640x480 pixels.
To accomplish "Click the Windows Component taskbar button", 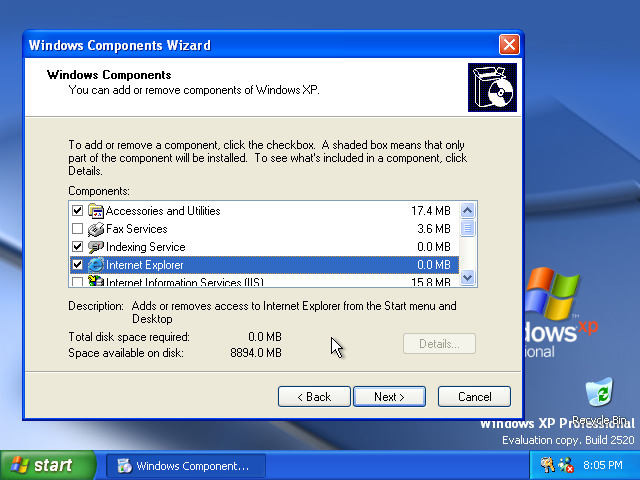I will [x=186, y=466].
